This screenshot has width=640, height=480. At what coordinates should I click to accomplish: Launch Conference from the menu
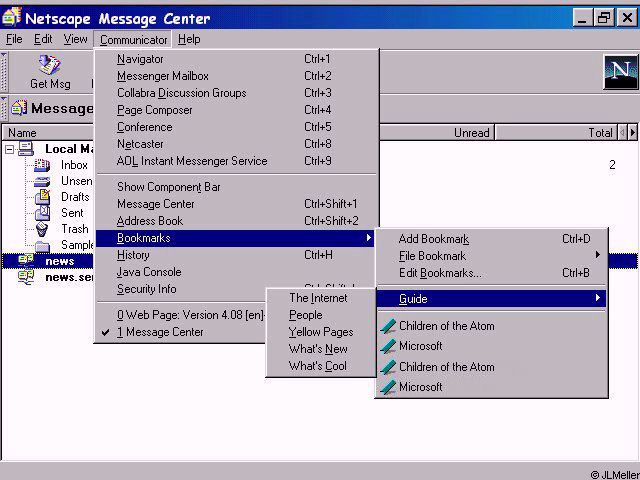tap(236, 127)
